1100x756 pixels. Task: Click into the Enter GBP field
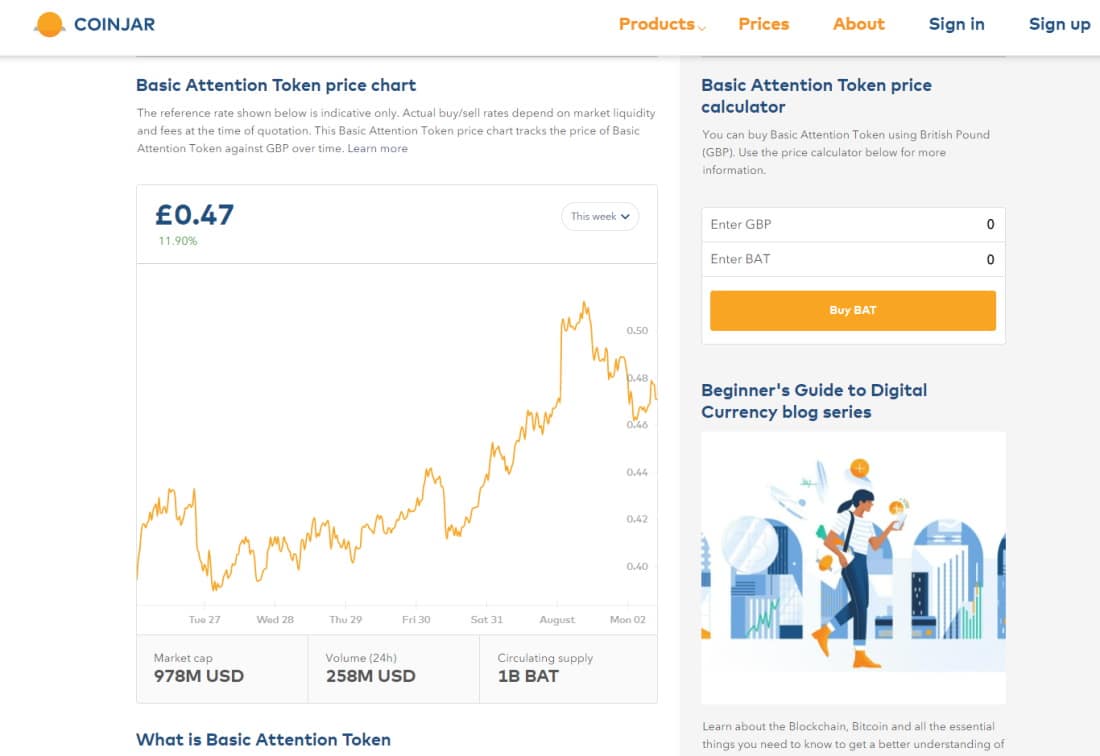pos(853,224)
